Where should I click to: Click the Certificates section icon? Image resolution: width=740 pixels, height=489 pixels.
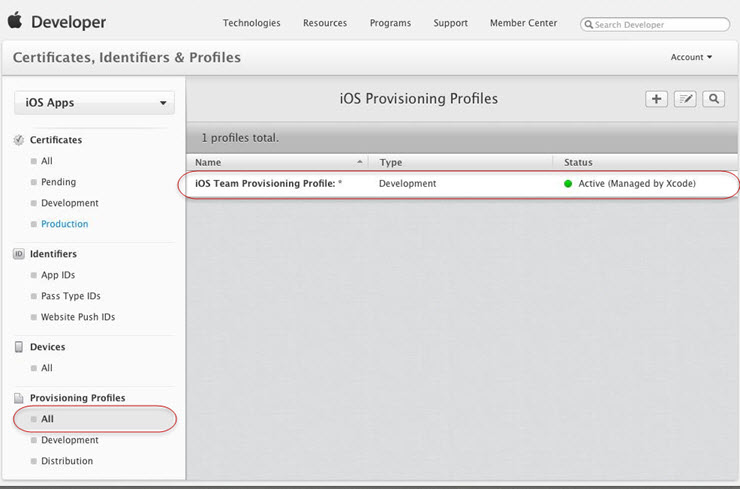[19, 140]
